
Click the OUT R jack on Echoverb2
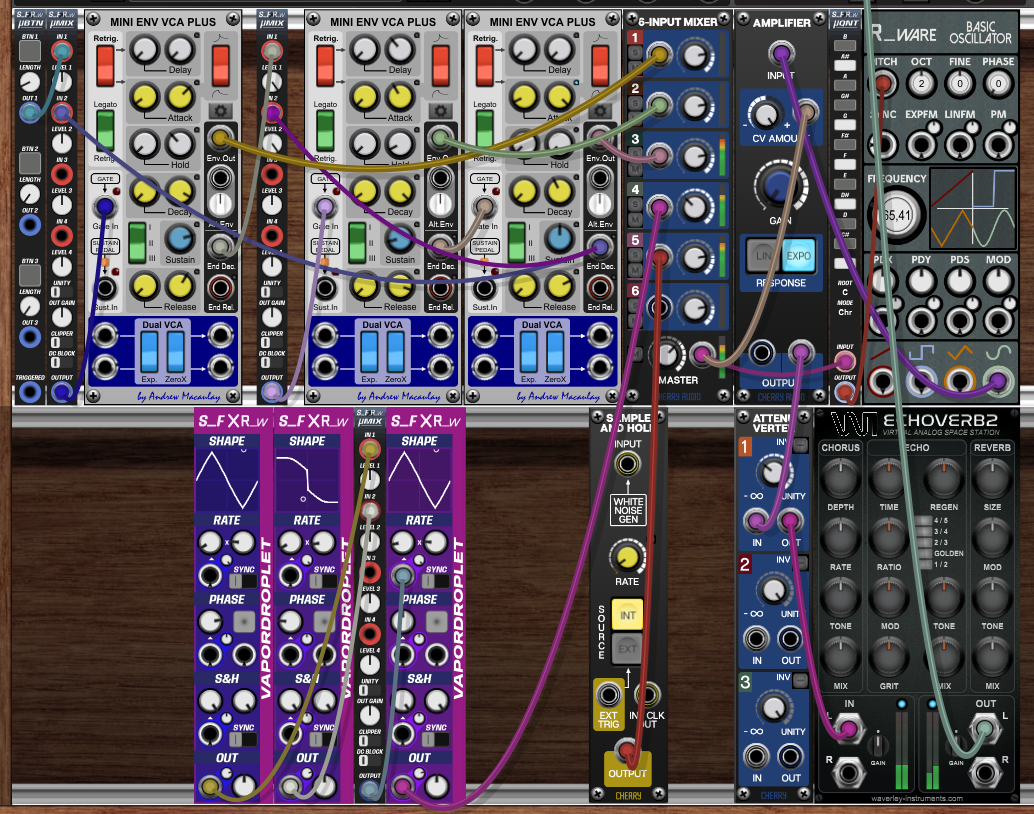pyautogui.click(x=985, y=772)
